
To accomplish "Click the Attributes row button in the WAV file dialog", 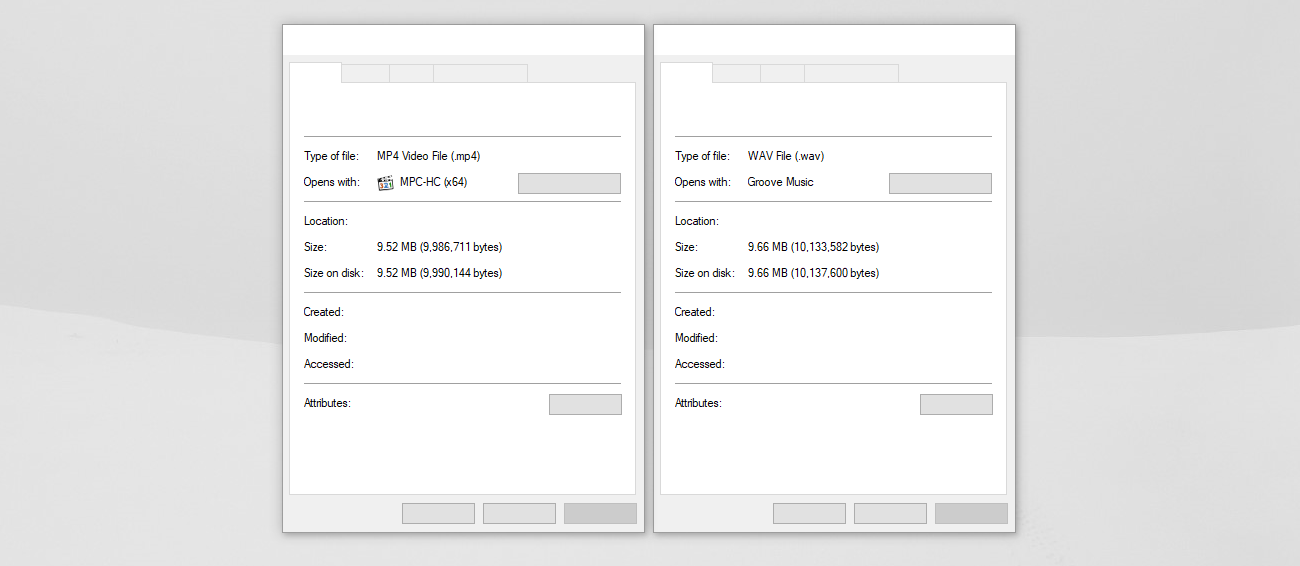I will pos(956,404).
